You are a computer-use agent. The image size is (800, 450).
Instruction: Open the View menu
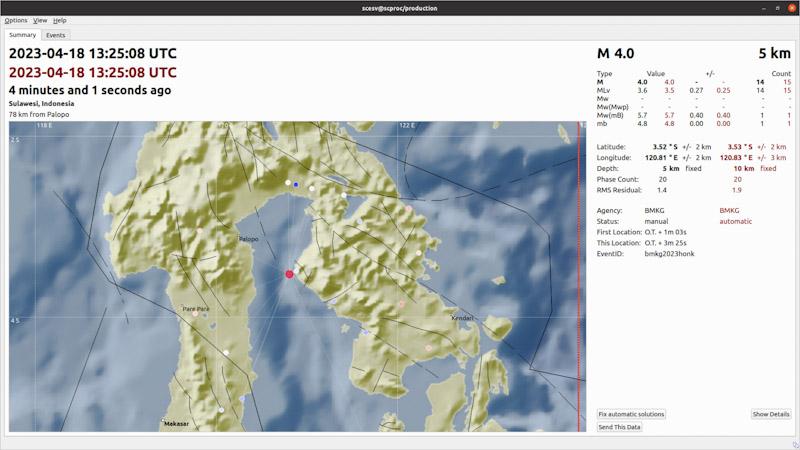pyautogui.click(x=40, y=20)
